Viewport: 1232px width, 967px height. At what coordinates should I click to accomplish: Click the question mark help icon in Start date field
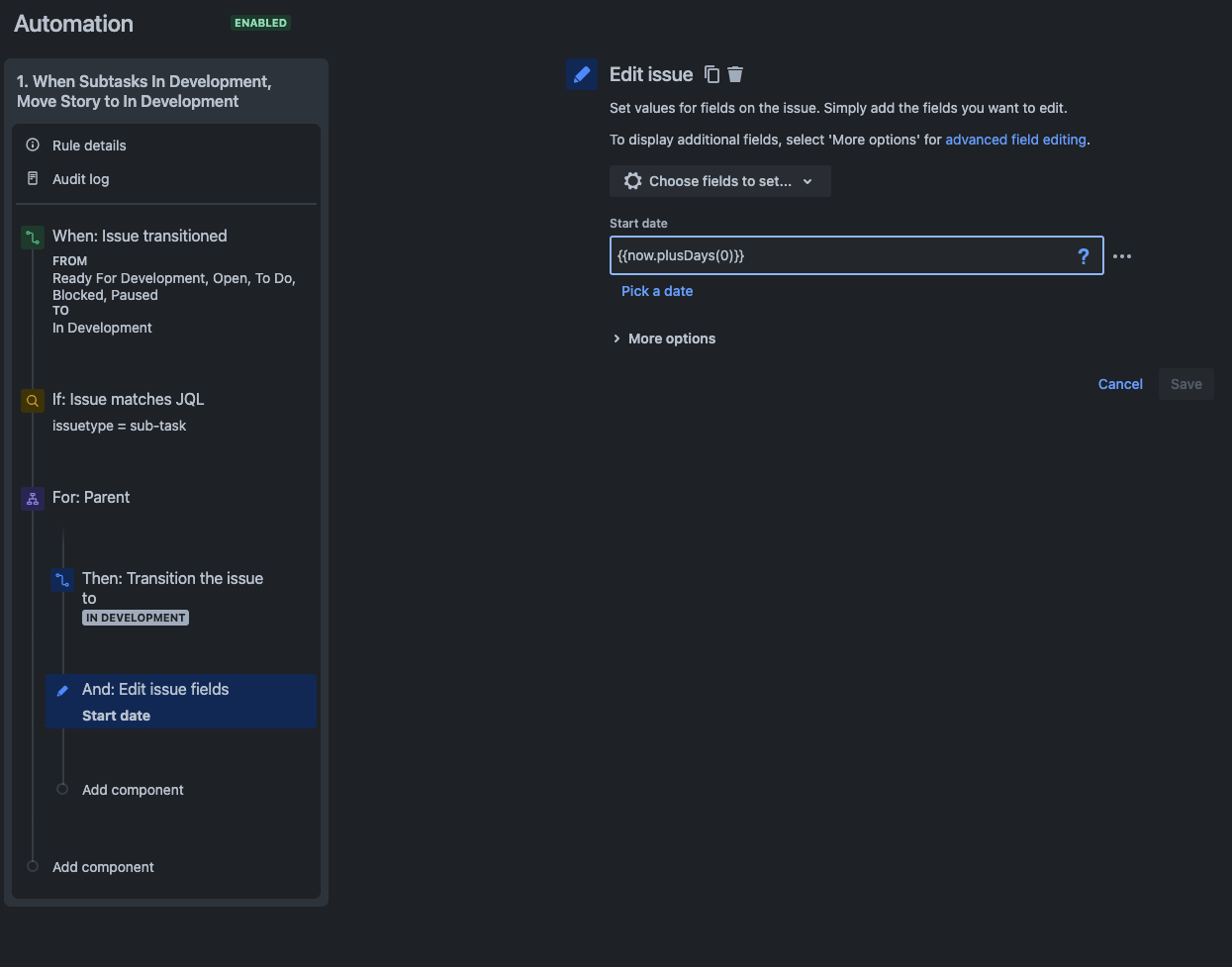pyautogui.click(x=1084, y=256)
